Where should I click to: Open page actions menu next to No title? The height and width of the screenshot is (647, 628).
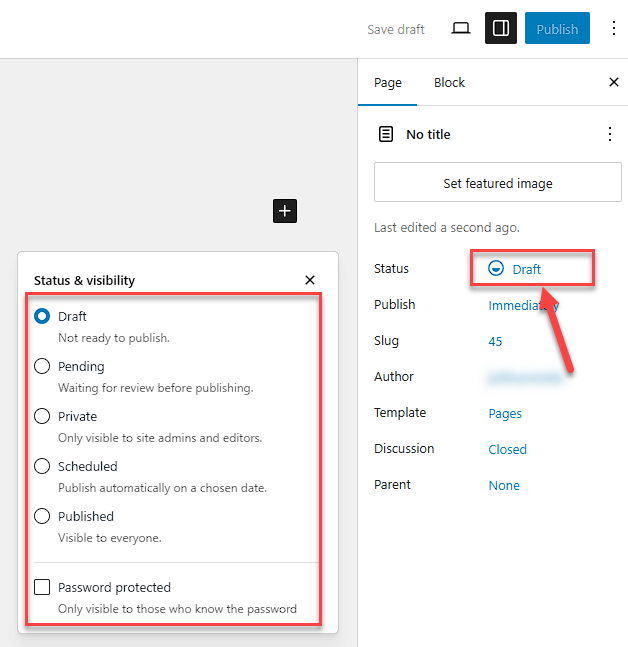610,134
